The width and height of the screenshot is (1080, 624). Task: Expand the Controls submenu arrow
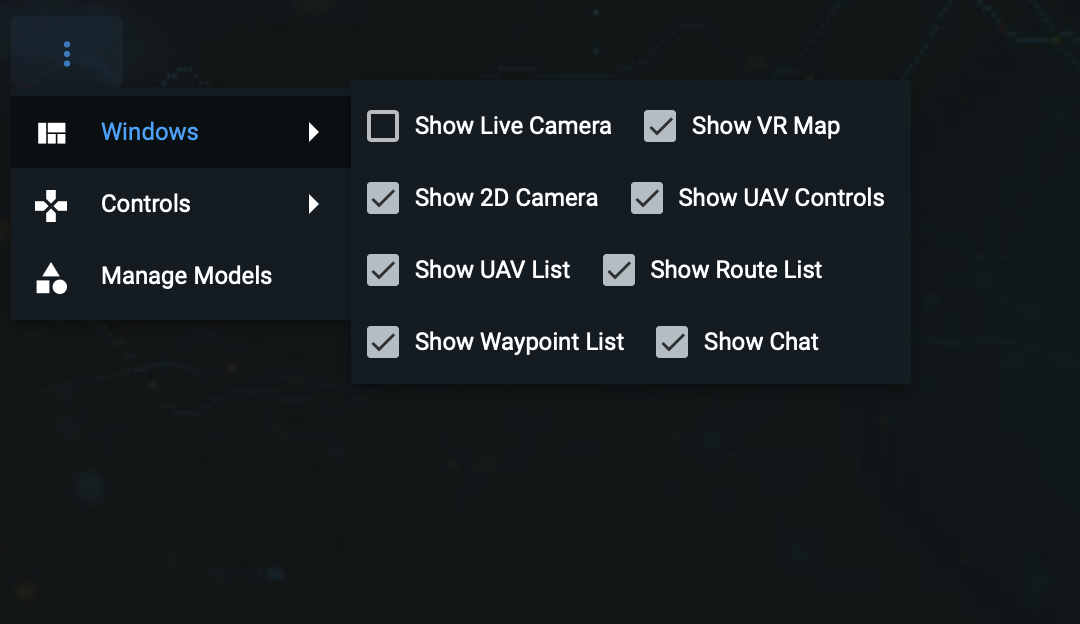(314, 204)
